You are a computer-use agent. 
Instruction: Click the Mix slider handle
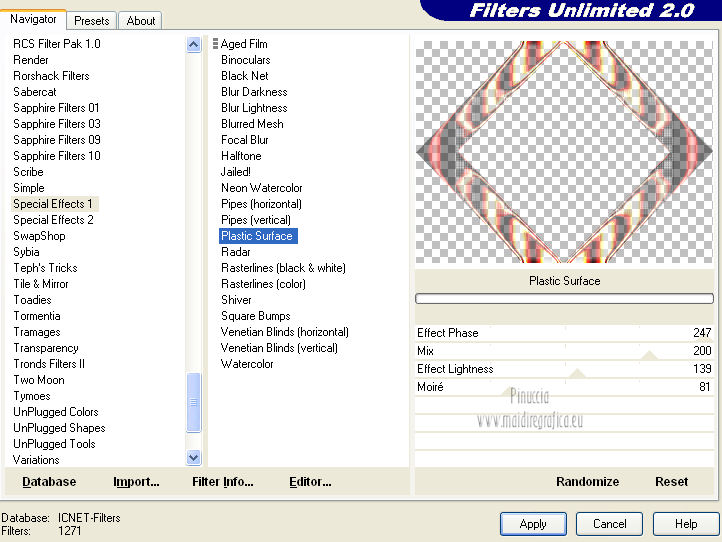coord(649,355)
